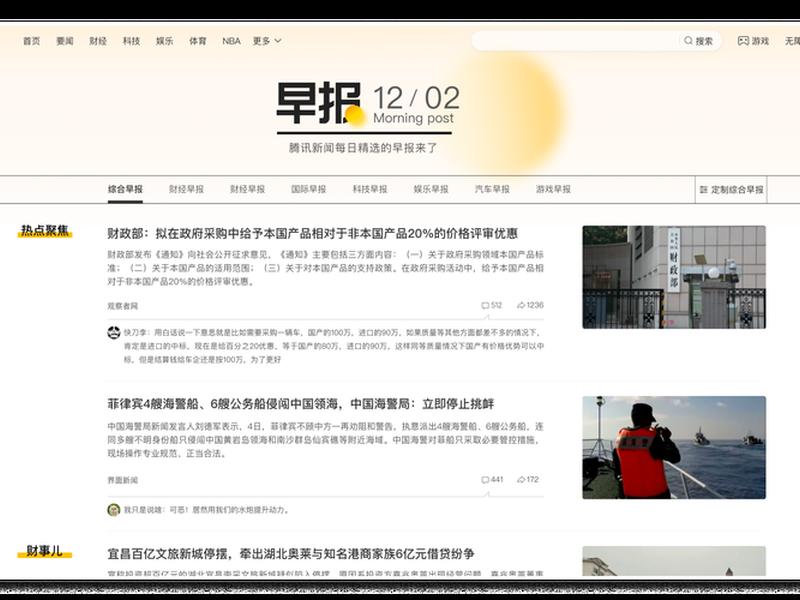Switch to the 科技早报 tab

(x=370, y=189)
